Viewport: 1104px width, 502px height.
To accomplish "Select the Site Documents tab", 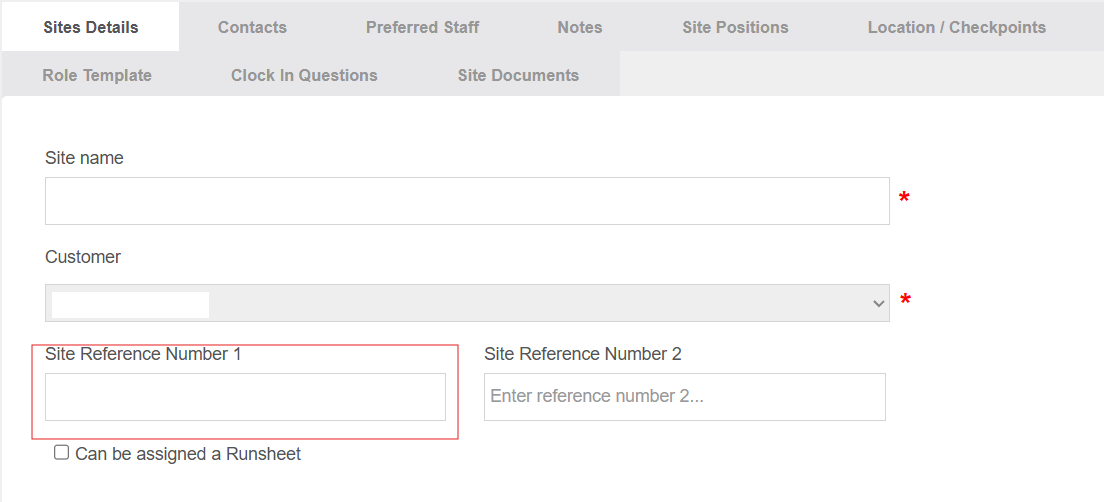I will coord(518,75).
